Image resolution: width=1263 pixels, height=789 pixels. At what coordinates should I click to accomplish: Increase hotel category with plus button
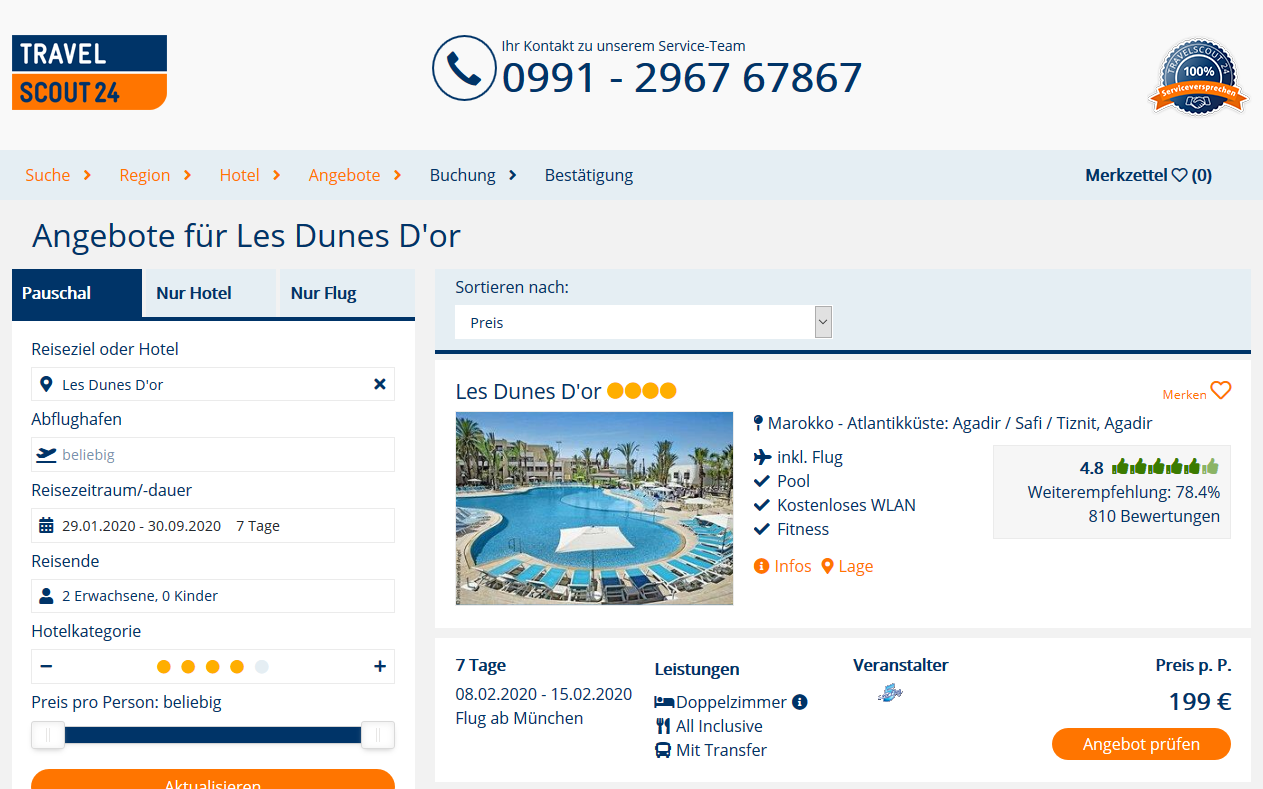(x=380, y=666)
